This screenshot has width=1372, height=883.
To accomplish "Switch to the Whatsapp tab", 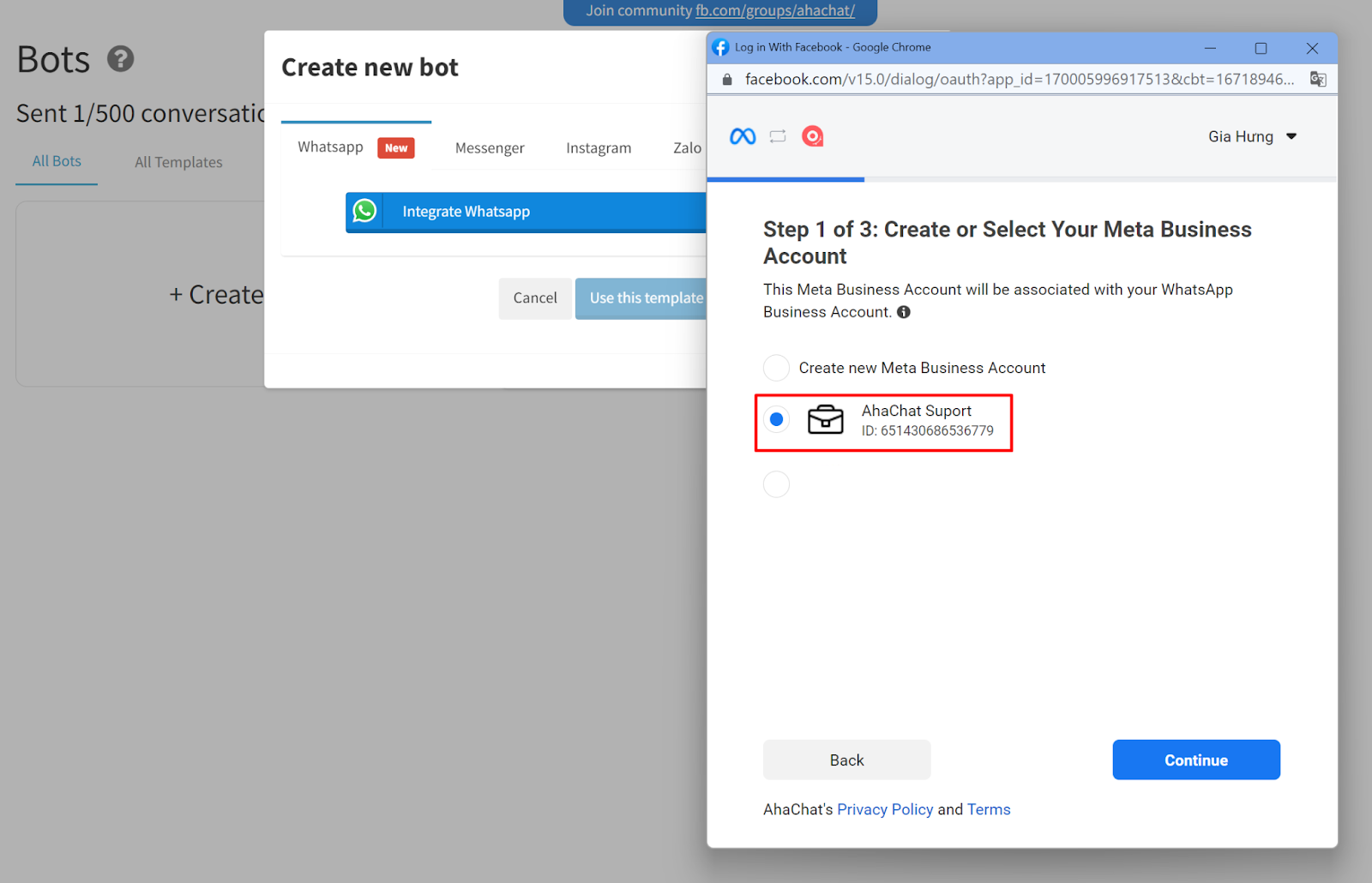I will pos(356,147).
